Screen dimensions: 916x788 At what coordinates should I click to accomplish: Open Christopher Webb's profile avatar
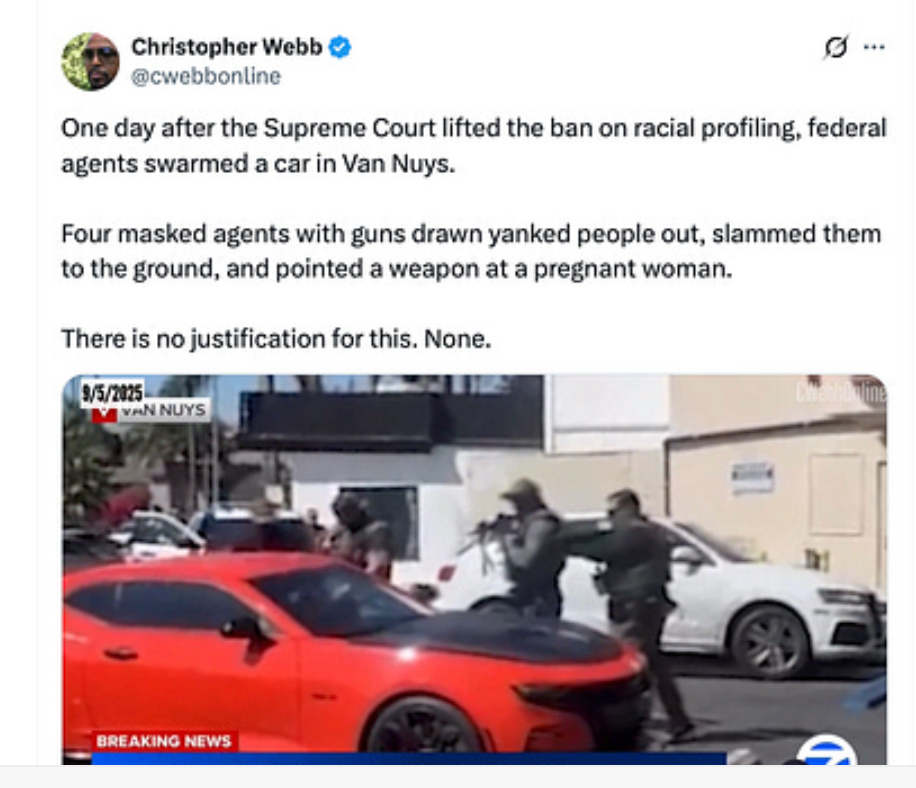point(91,62)
